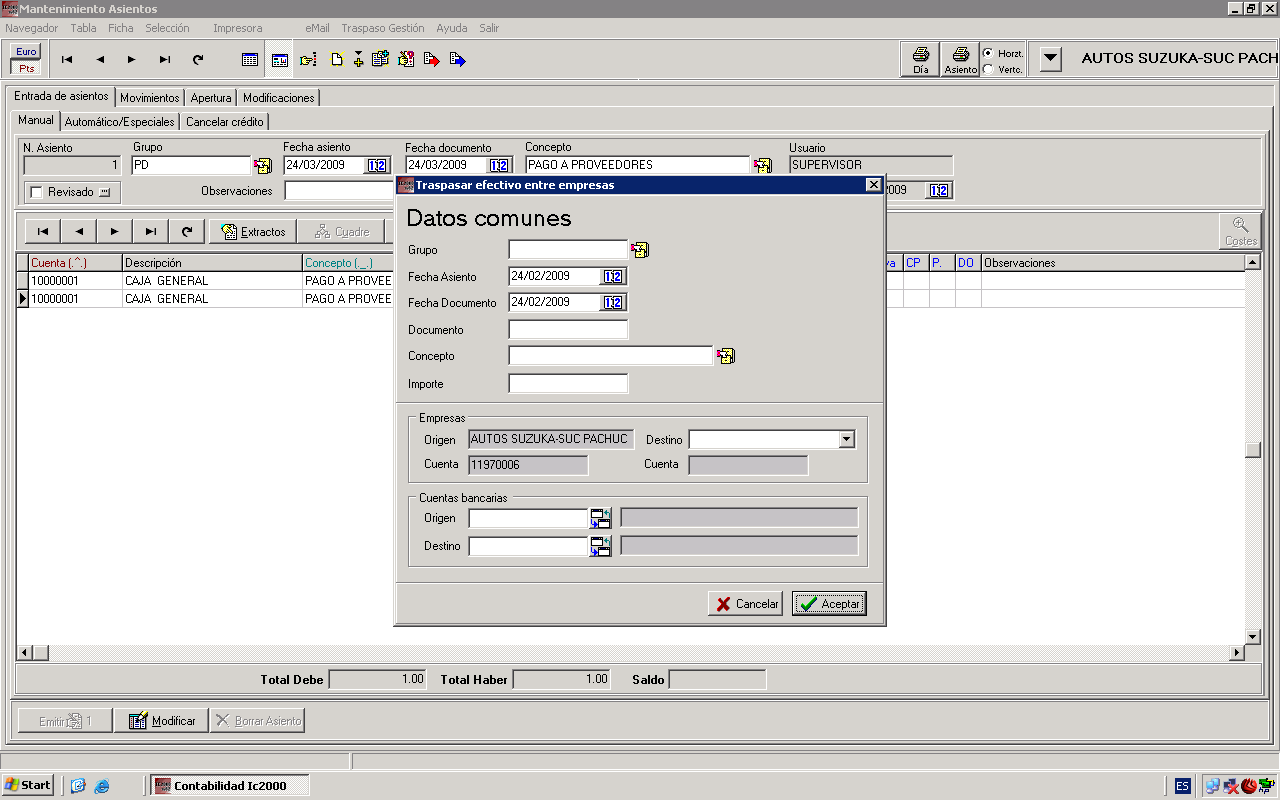
Task: Open the Navegador menu
Action: [32, 28]
